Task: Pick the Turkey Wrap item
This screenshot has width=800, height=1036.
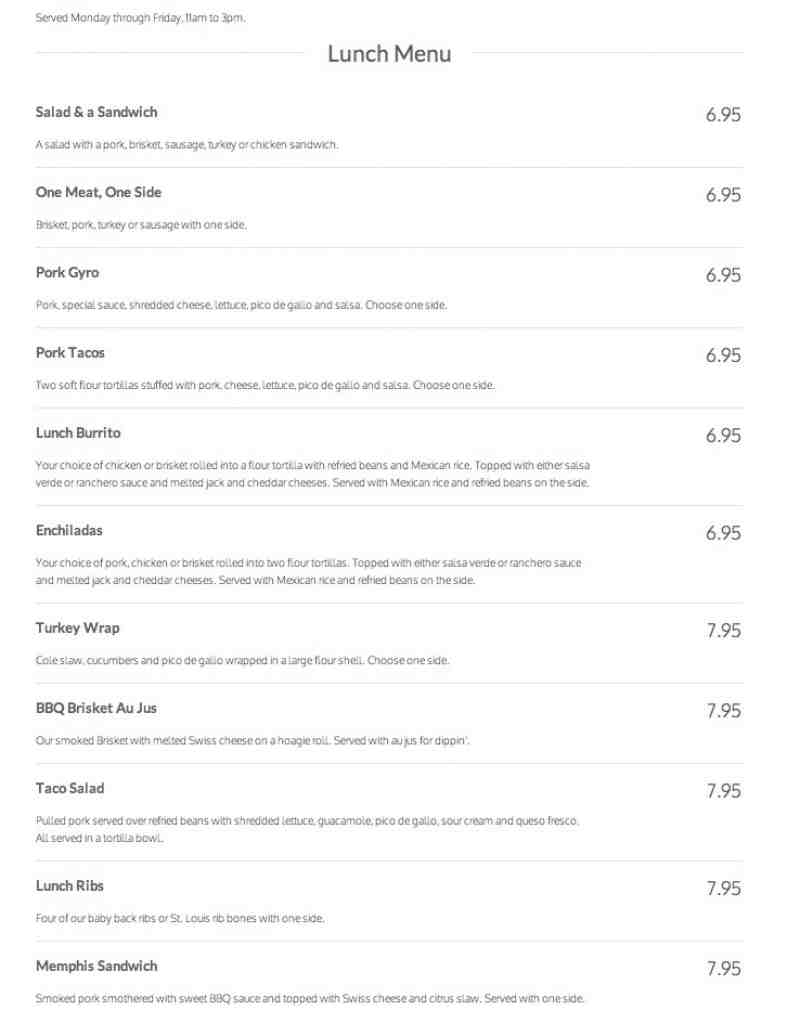Action: (77, 628)
